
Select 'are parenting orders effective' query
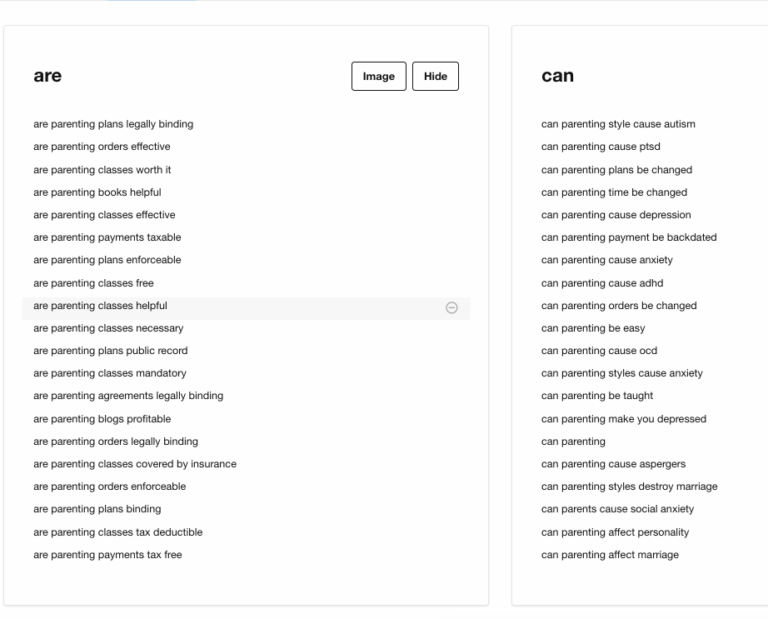pyautogui.click(x=101, y=147)
